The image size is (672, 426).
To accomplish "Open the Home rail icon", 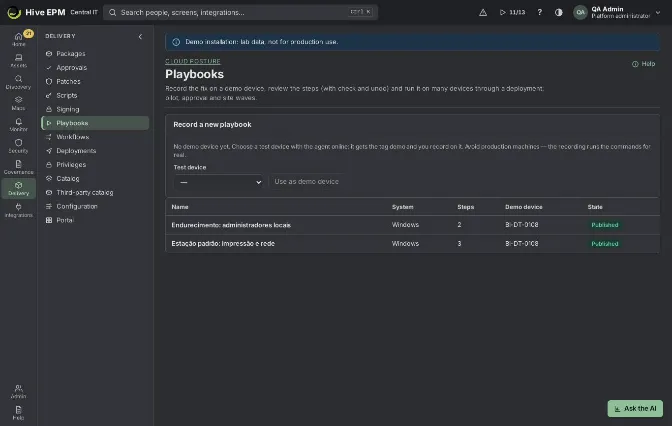I will pos(18,39).
